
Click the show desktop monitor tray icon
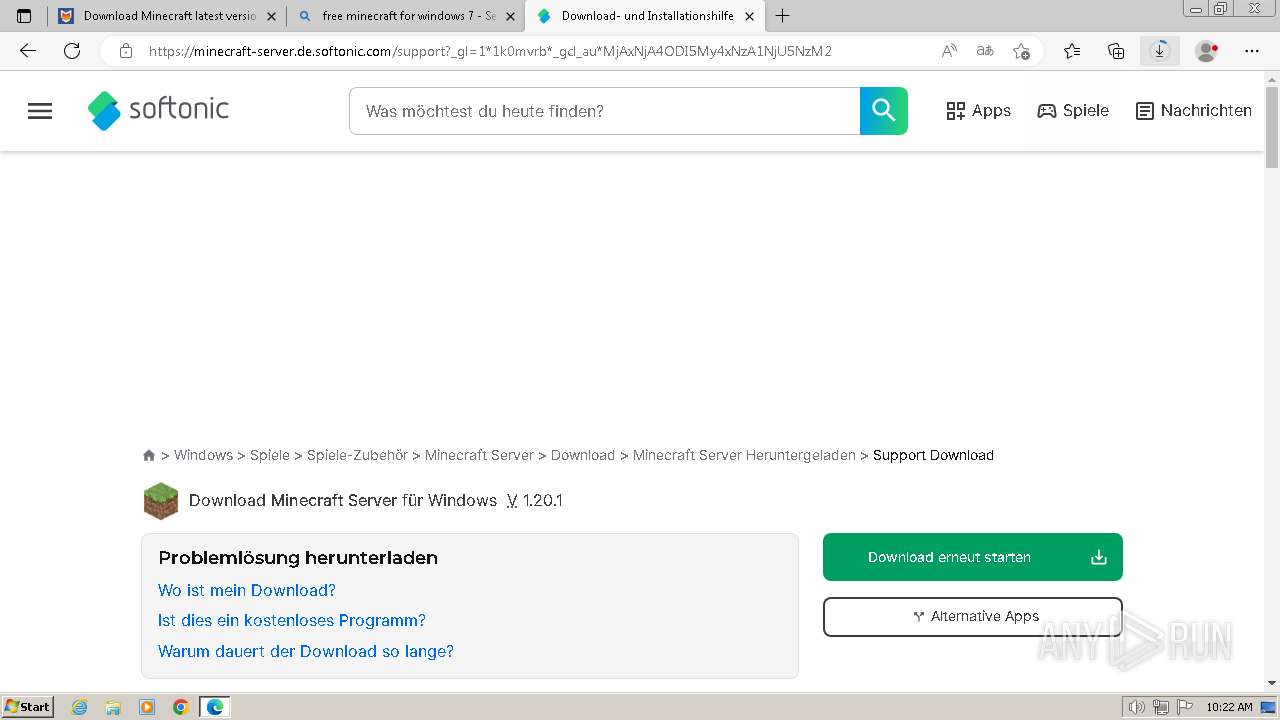(x=1268, y=707)
